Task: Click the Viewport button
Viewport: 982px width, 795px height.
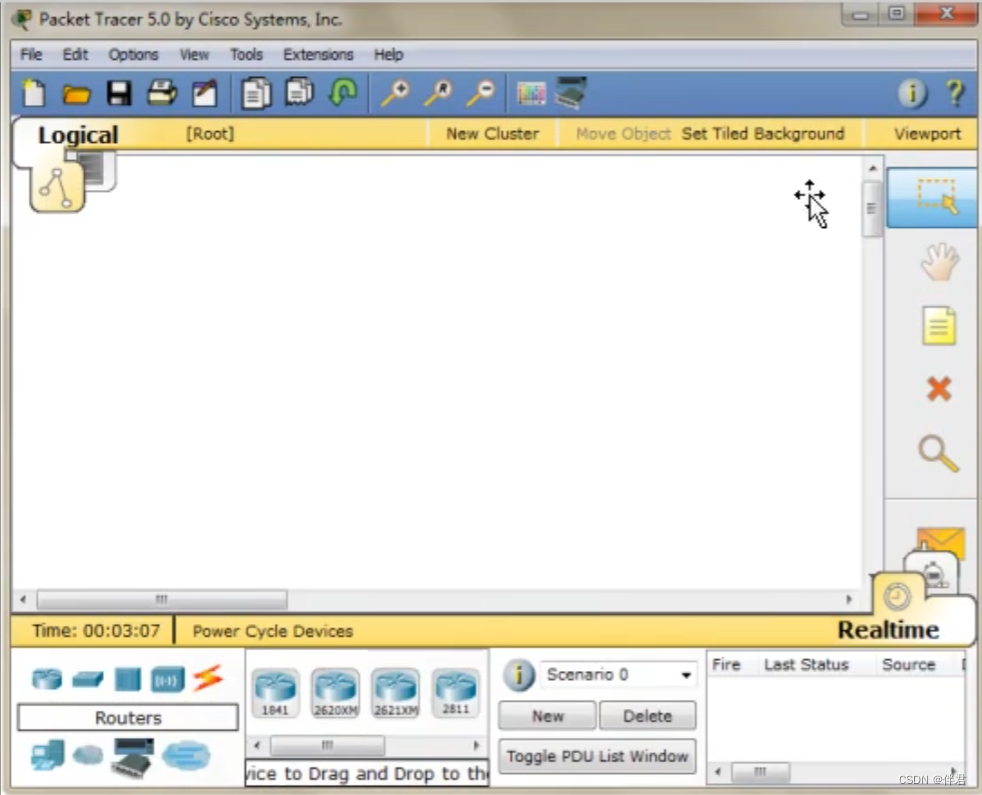Action: tap(927, 133)
